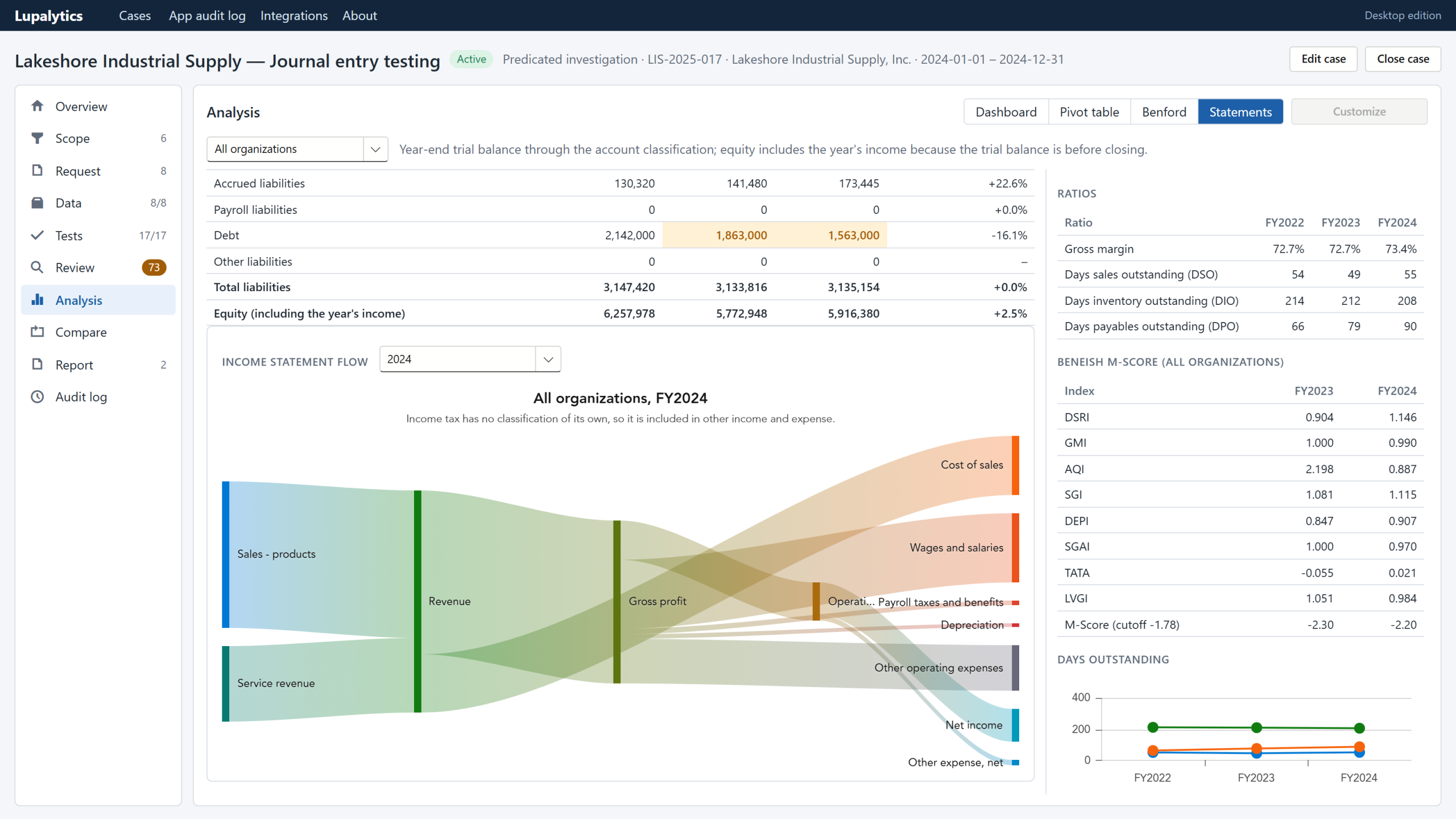Switch to the Benford tab
The height and width of the screenshot is (819, 1456).
[1164, 112]
